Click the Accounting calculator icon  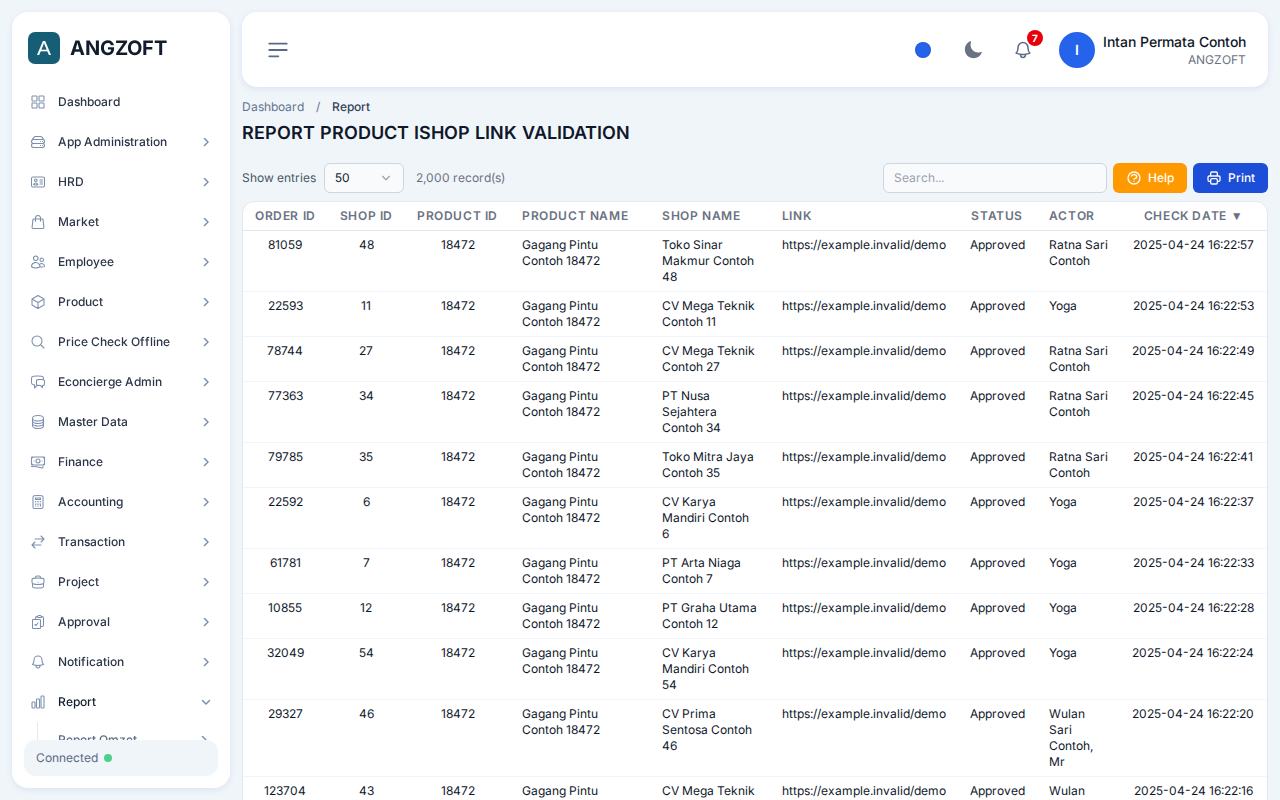coord(38,502)
